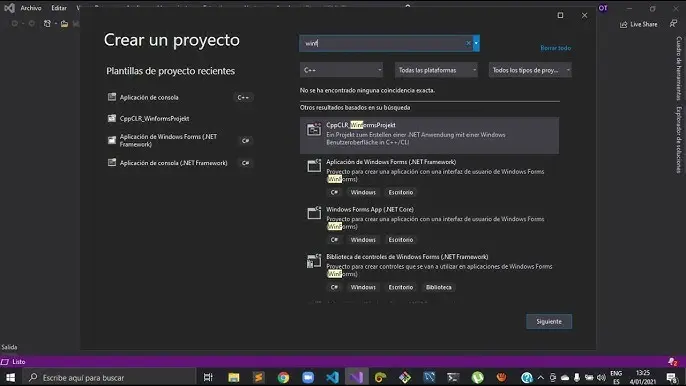Select the CppCLR_WinformsProjekt search result
686x386 pixels.
[429, 135]
